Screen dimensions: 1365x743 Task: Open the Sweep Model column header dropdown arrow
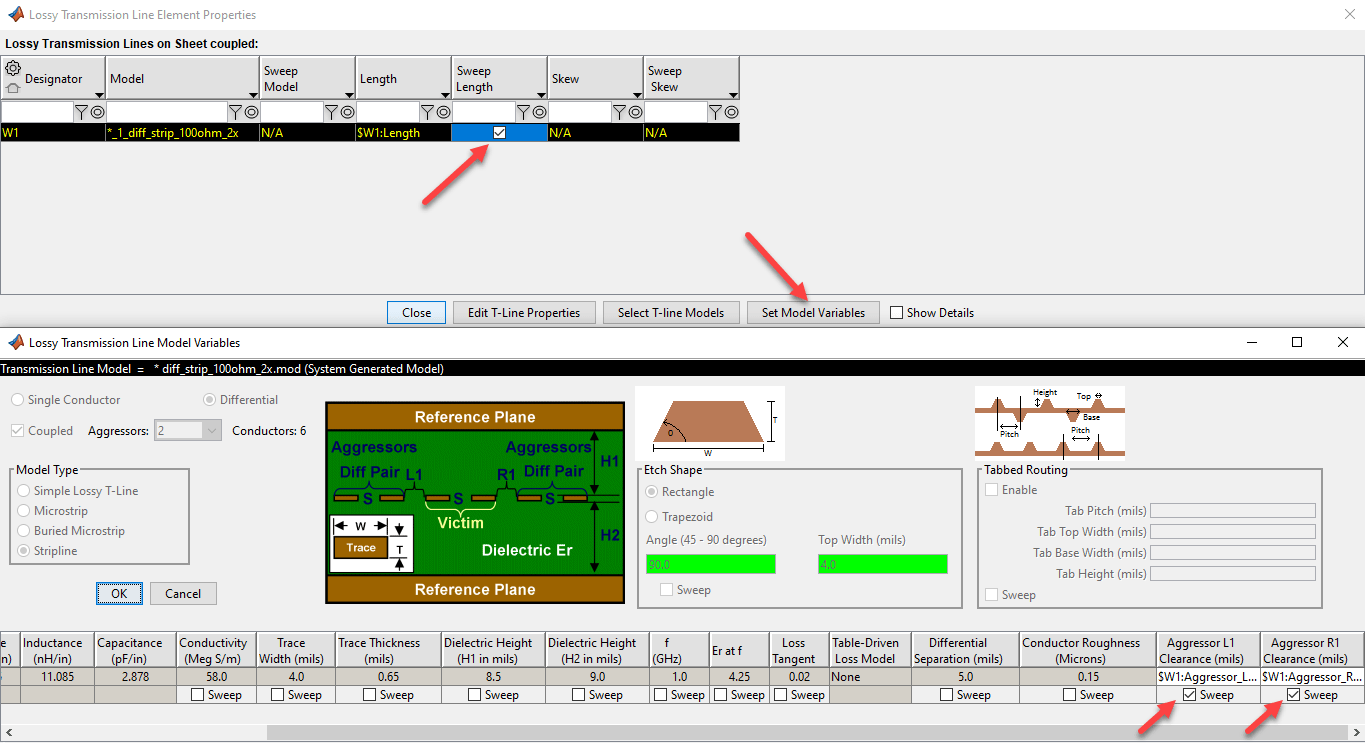[x=348, y=94]
